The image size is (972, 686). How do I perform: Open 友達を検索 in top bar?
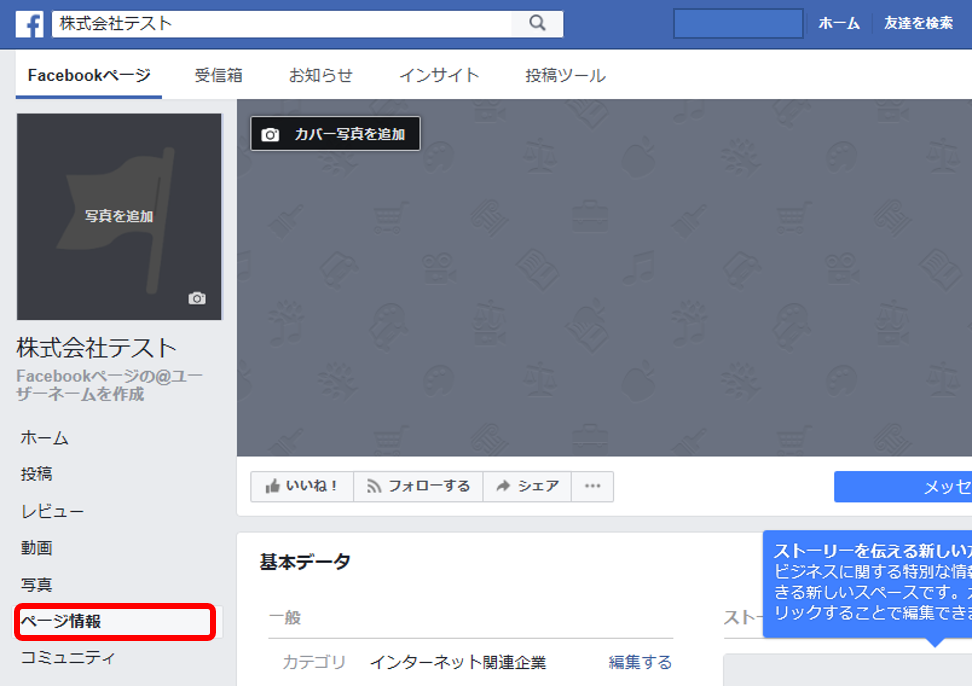[918, 24]
